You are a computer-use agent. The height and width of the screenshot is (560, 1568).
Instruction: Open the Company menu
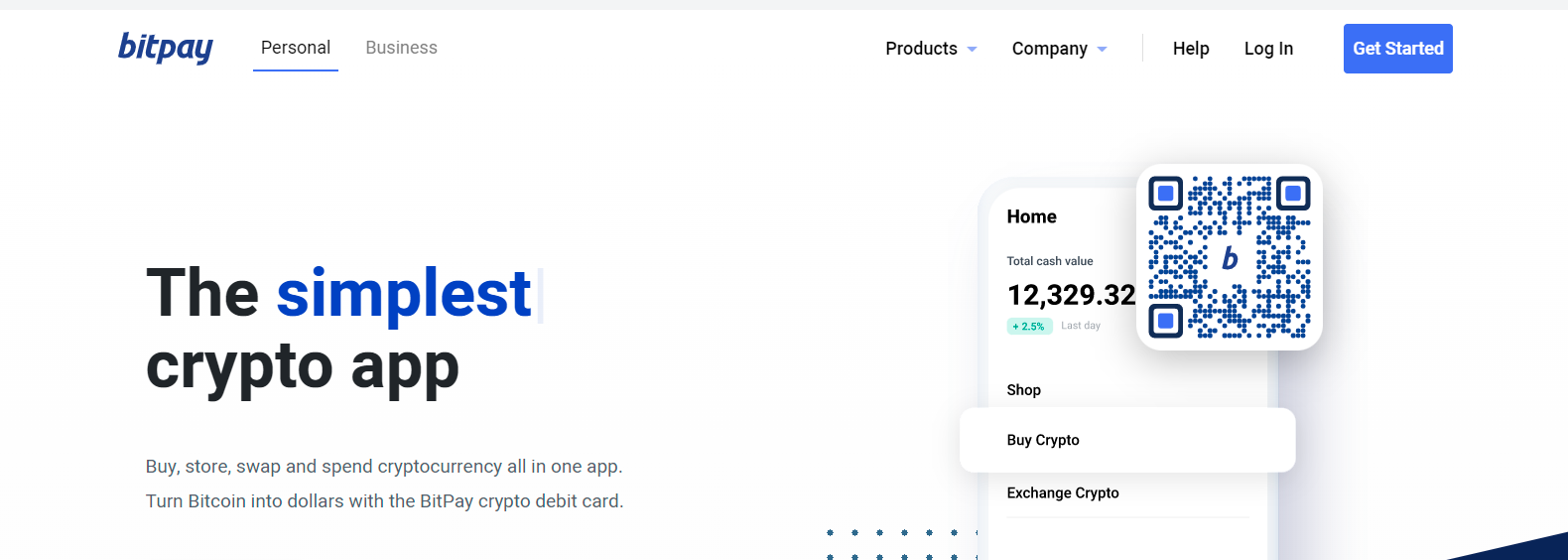[x=1059, y=49]
